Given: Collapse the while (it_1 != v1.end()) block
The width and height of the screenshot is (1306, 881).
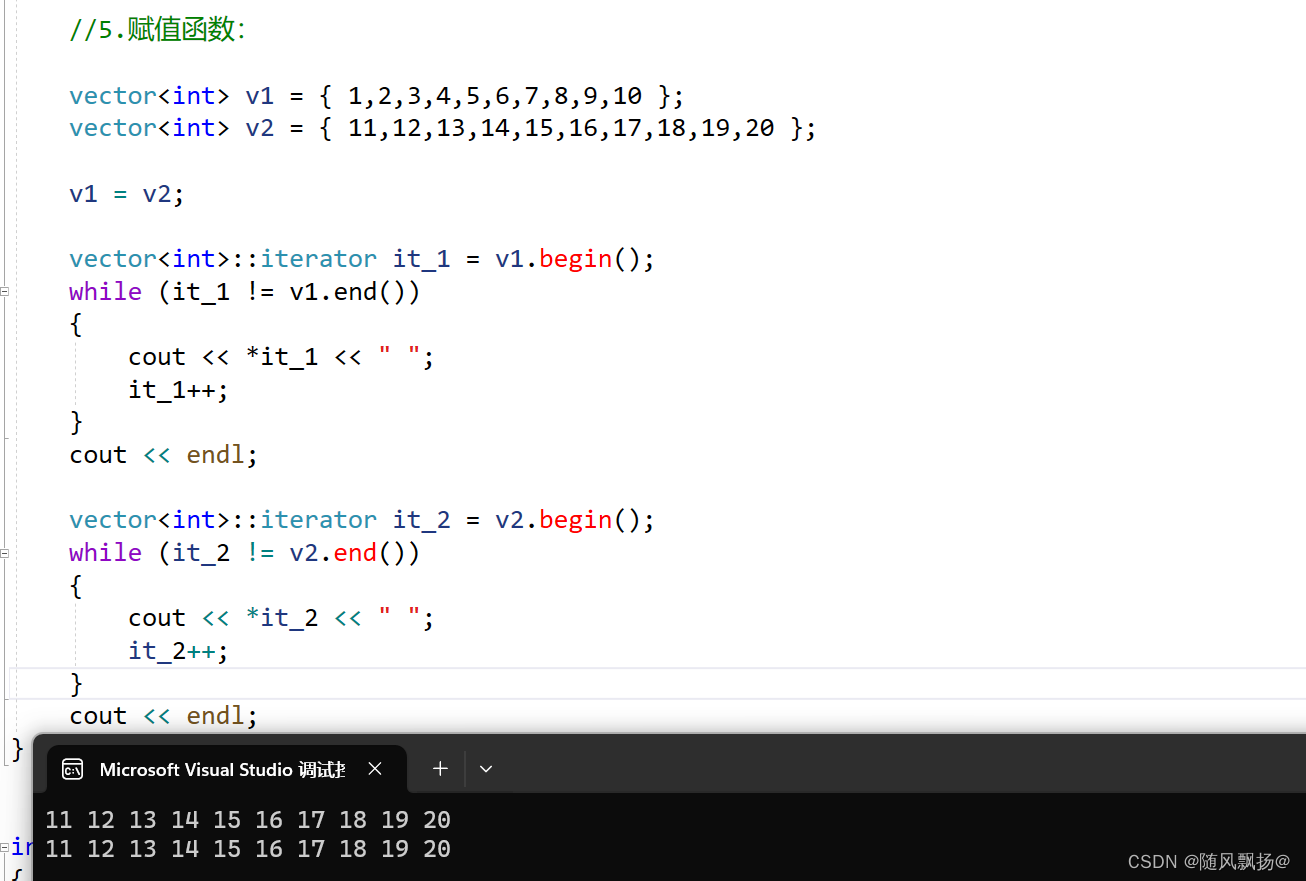Looking at the screenshot, I should (5, 292).
